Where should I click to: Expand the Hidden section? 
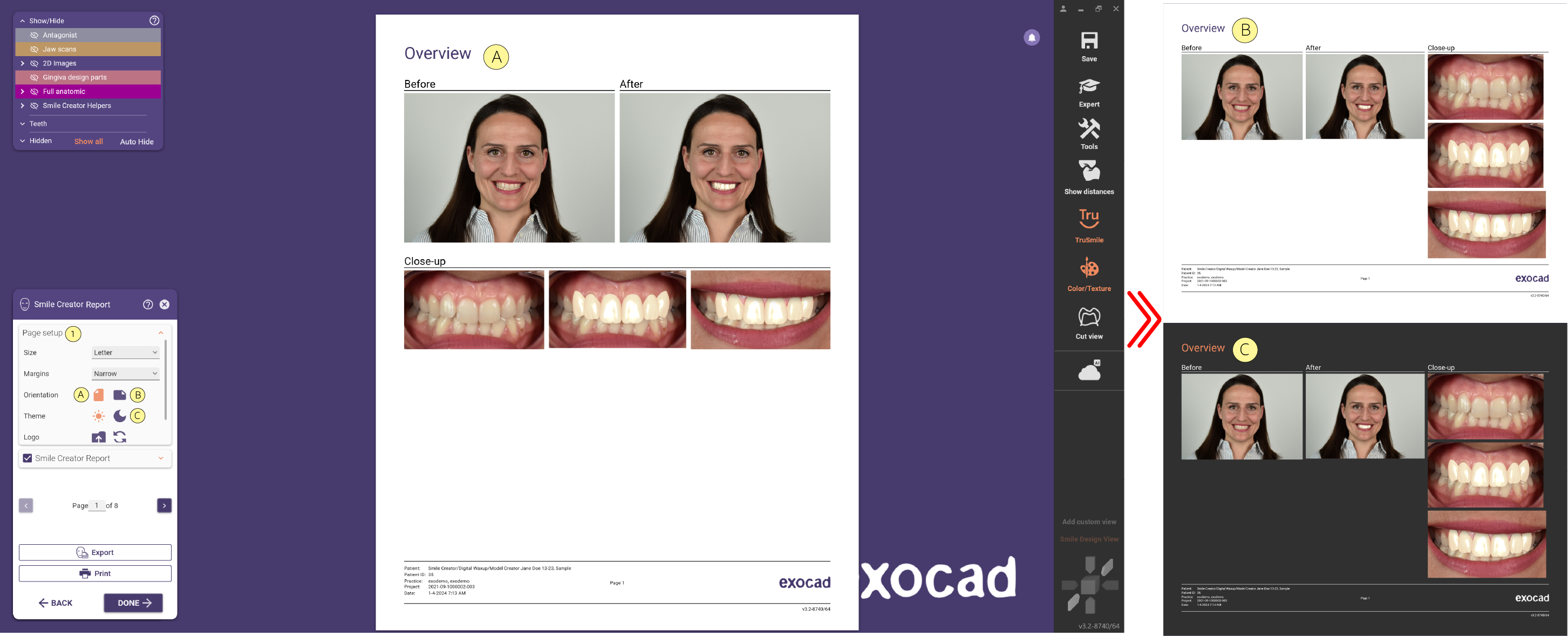point(23,141)
